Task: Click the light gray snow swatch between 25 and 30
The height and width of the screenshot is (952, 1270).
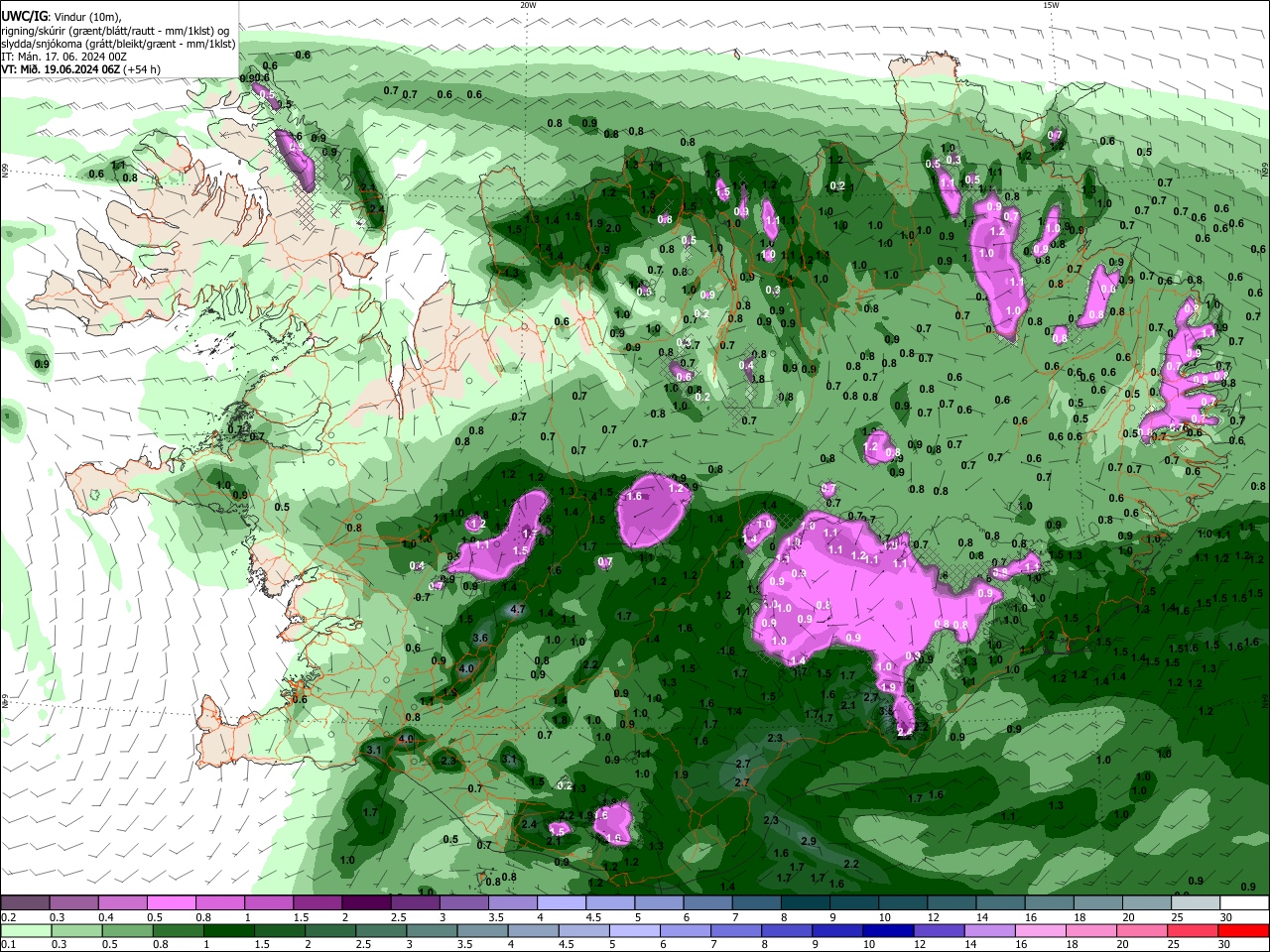Action: coord(1196,902)
